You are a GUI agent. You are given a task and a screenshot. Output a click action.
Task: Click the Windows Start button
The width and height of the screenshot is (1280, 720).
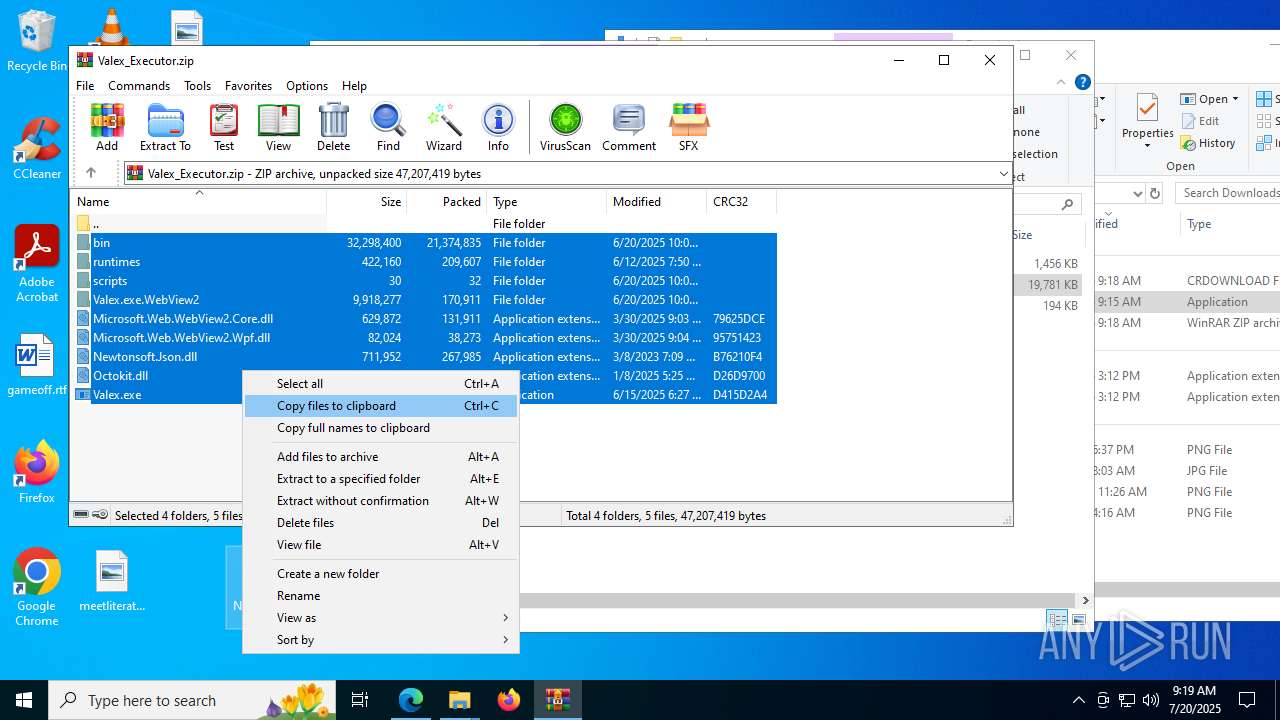(x=24, y=700)
